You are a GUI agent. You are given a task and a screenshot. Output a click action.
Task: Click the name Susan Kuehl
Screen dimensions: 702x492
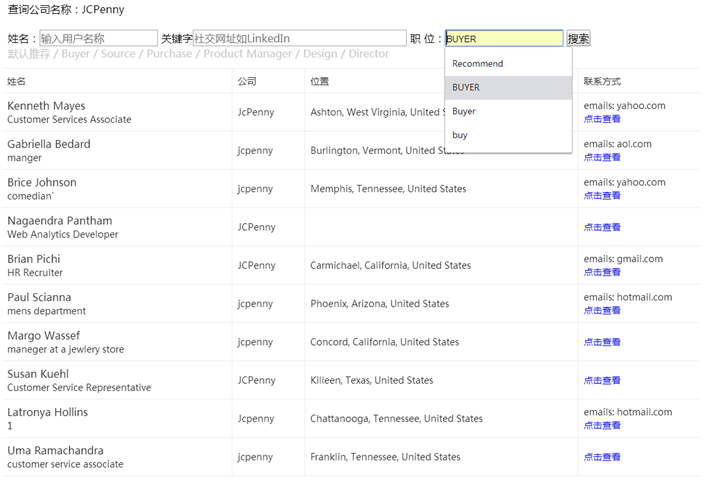tap(38, 374)
